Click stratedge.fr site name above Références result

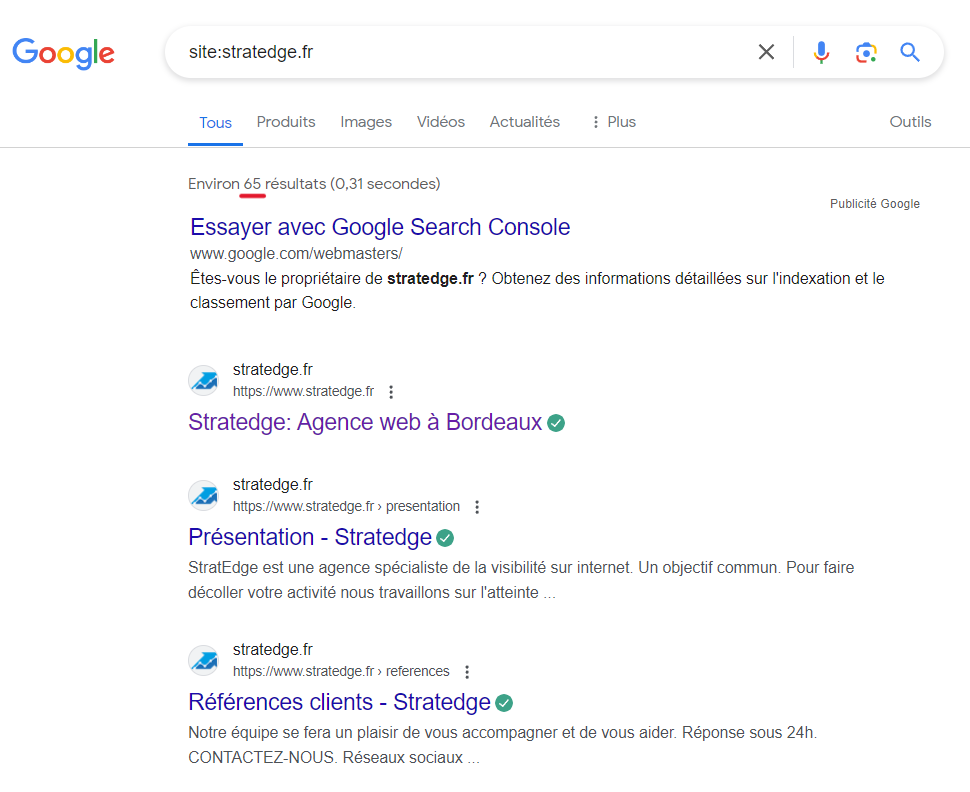[273, 650]
